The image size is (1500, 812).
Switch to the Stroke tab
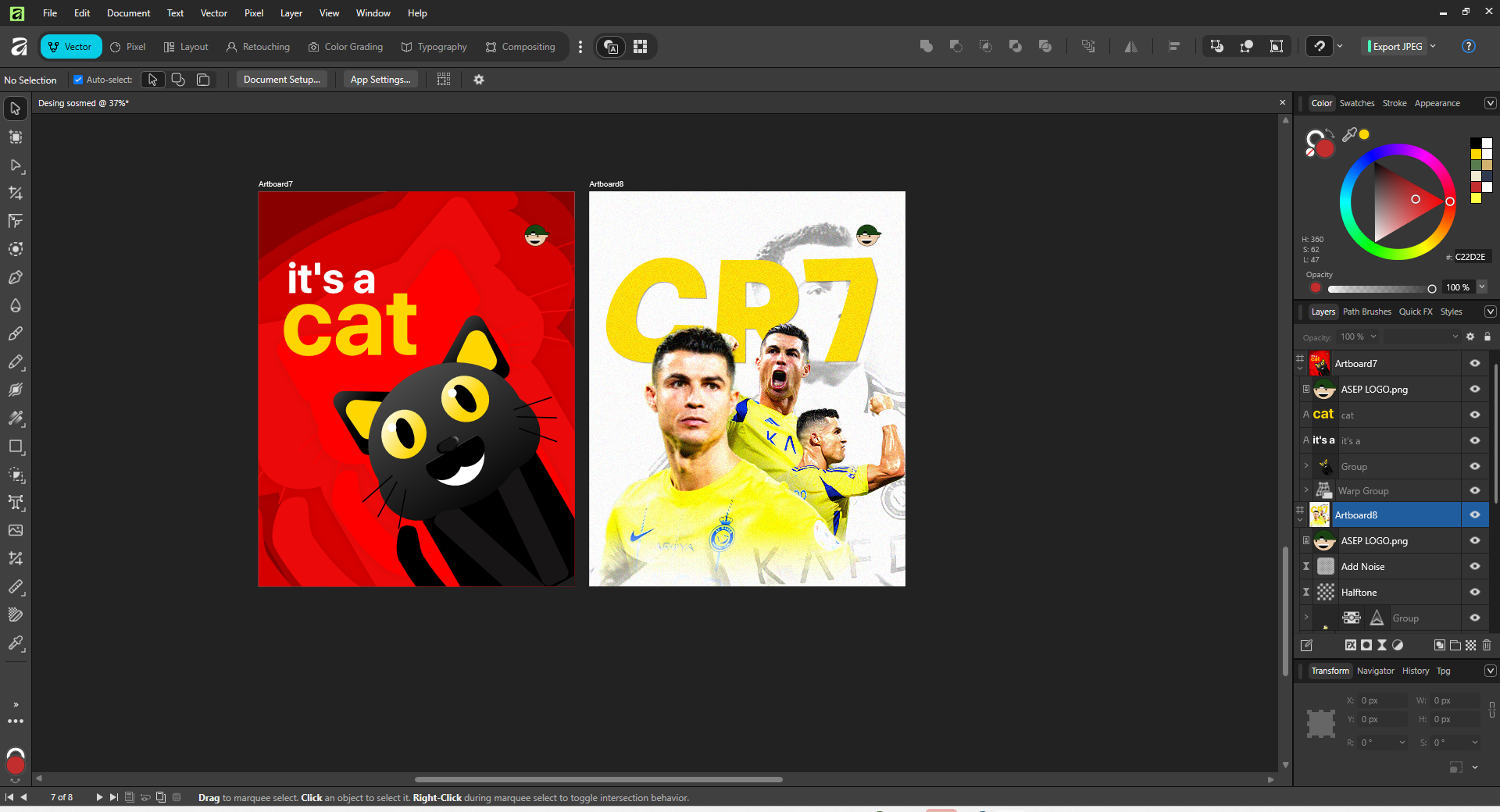coord(1394,103)
